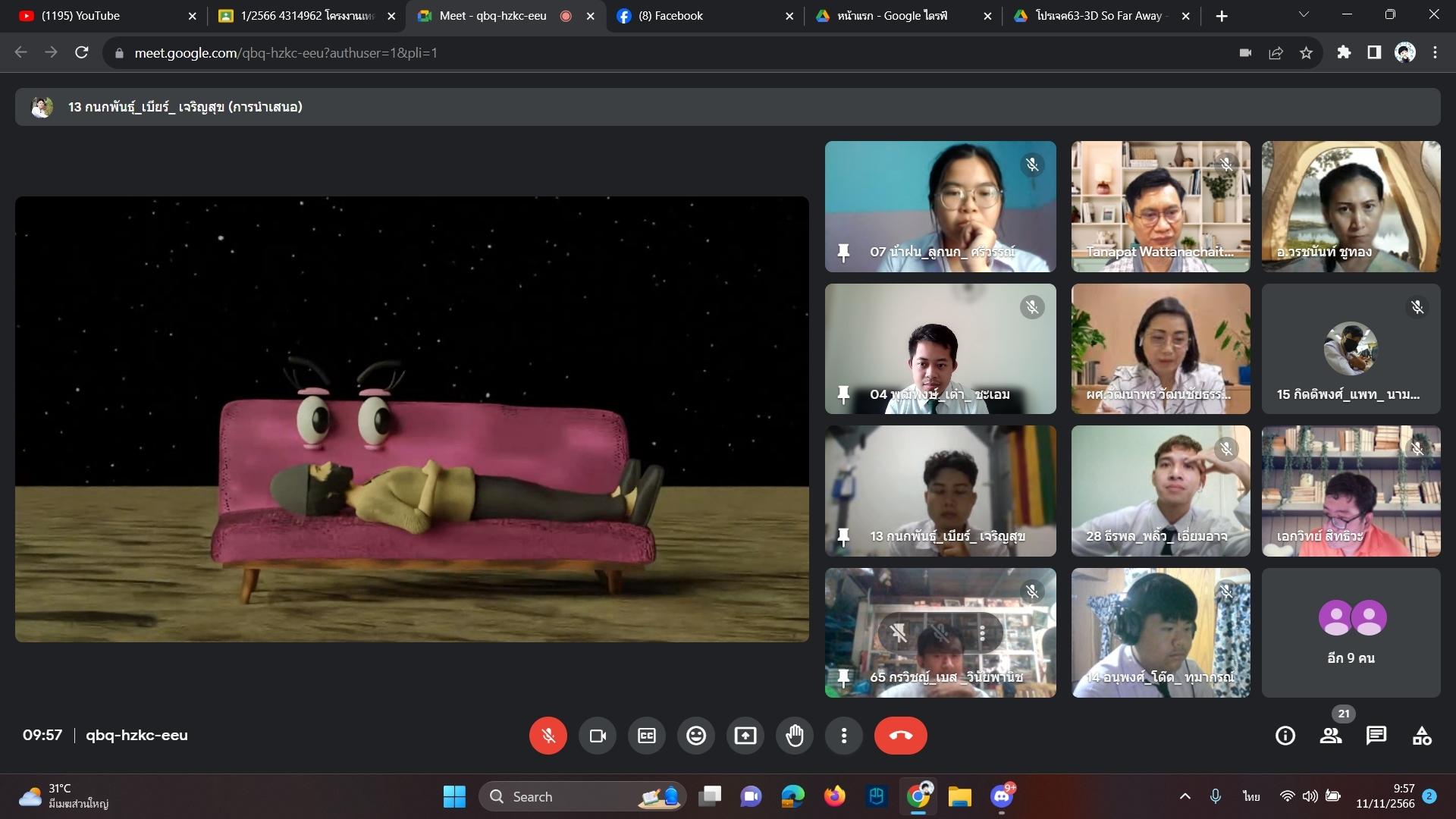Unpin the tile of 13 กนกพันธ์
This screenshot has height=819, width=1456.
(843, 536)
